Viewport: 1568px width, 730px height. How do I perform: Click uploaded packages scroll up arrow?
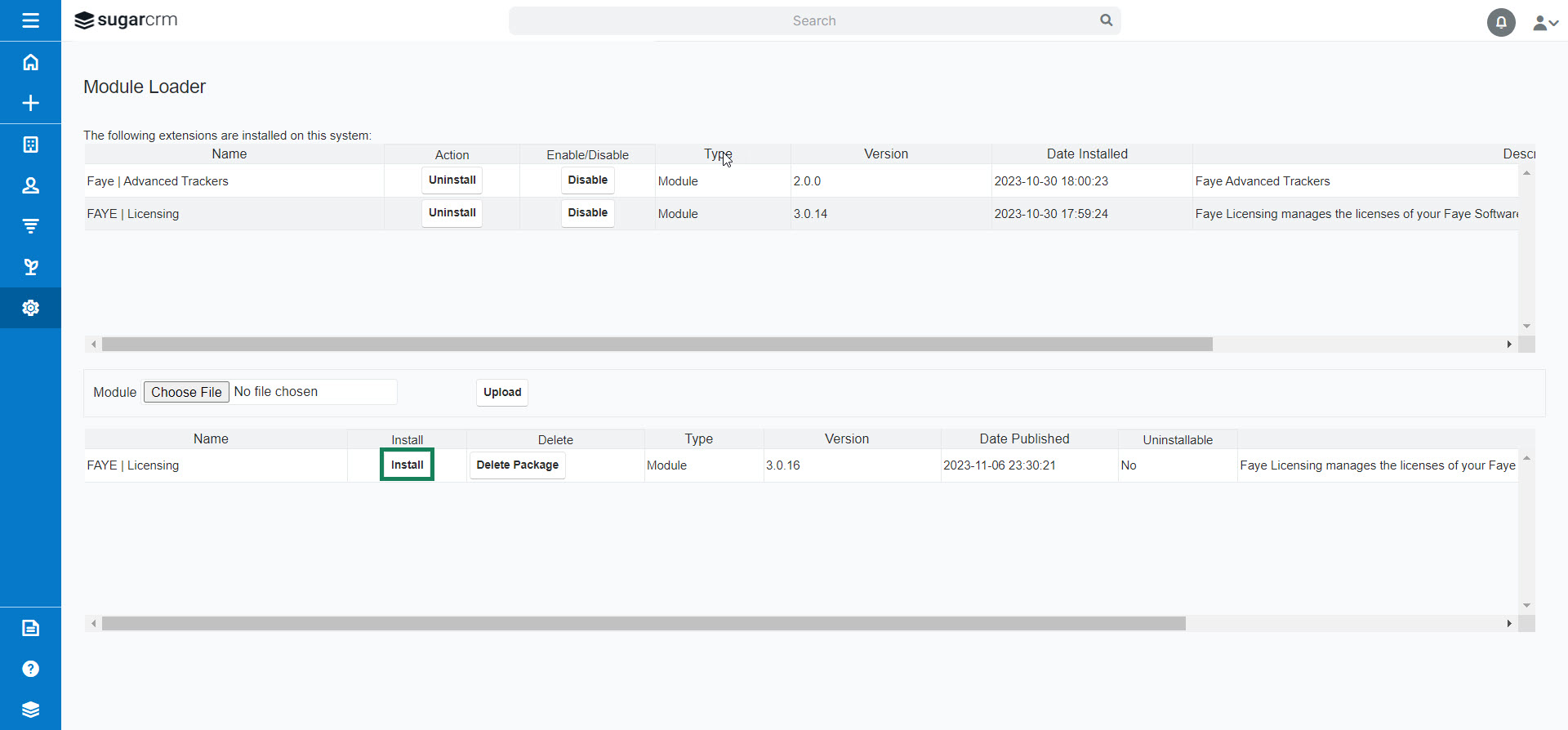point(1526,458)
